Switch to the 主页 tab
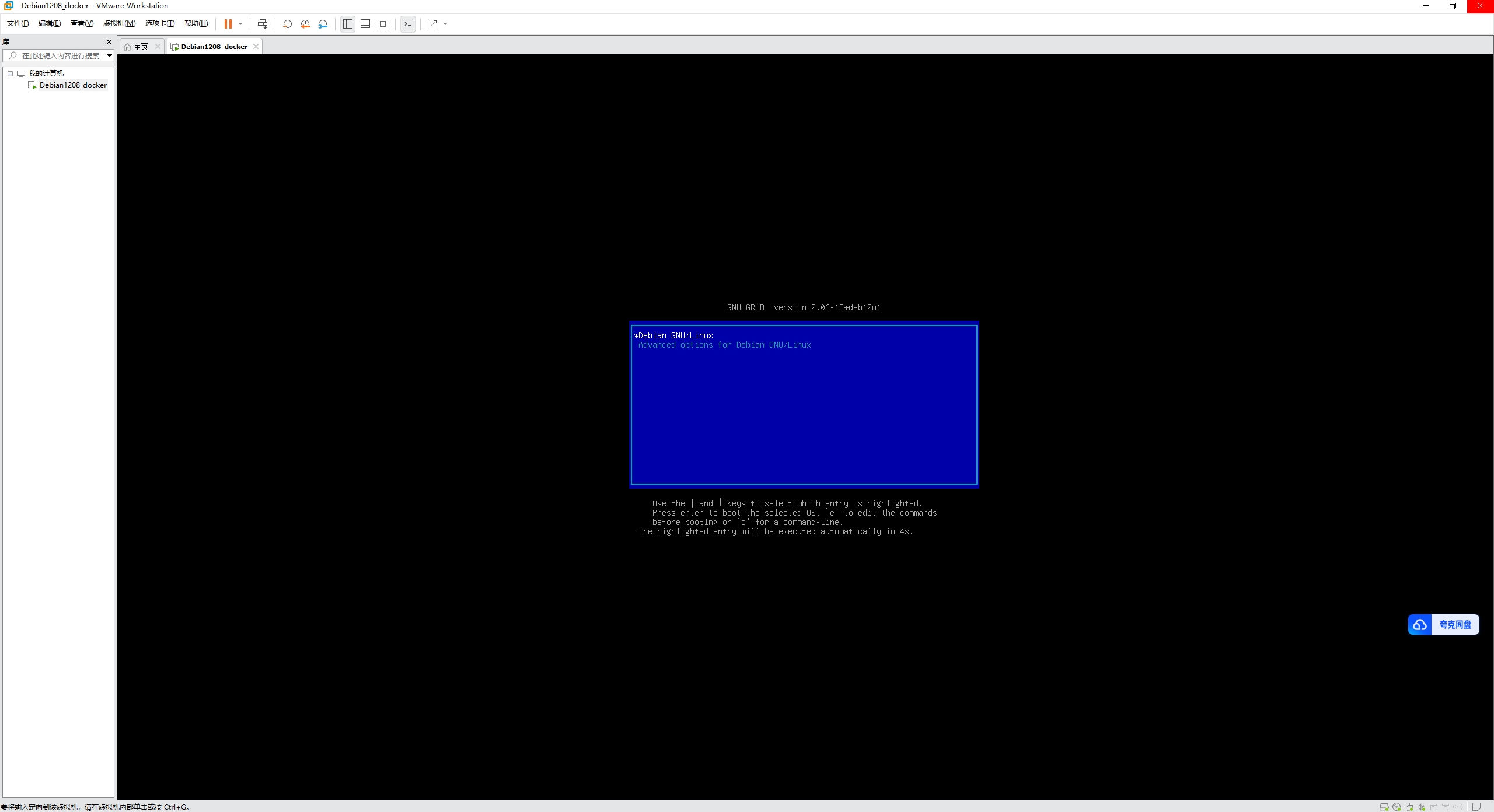The width and height of the screenshot is (1494, 812). click(141, 47)
